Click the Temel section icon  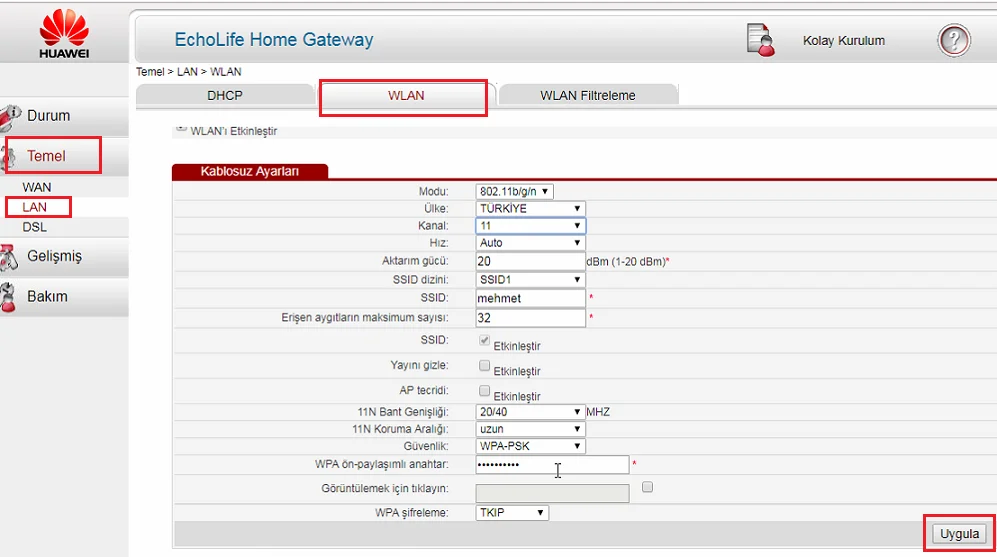tap(9, 157)
